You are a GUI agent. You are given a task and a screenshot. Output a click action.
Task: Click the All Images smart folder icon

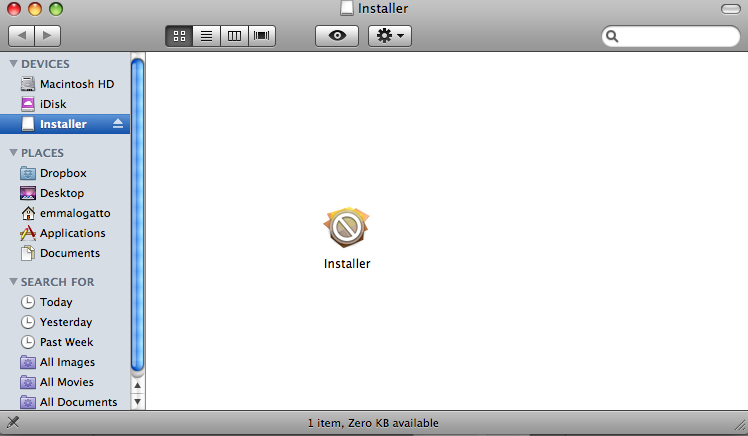(28, 363)
